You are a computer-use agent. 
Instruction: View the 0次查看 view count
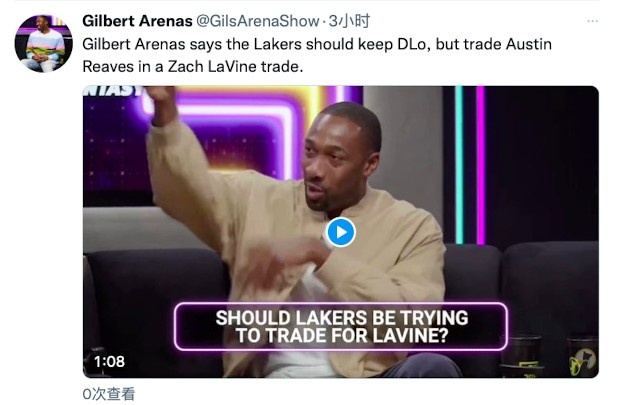pos(109,394)
